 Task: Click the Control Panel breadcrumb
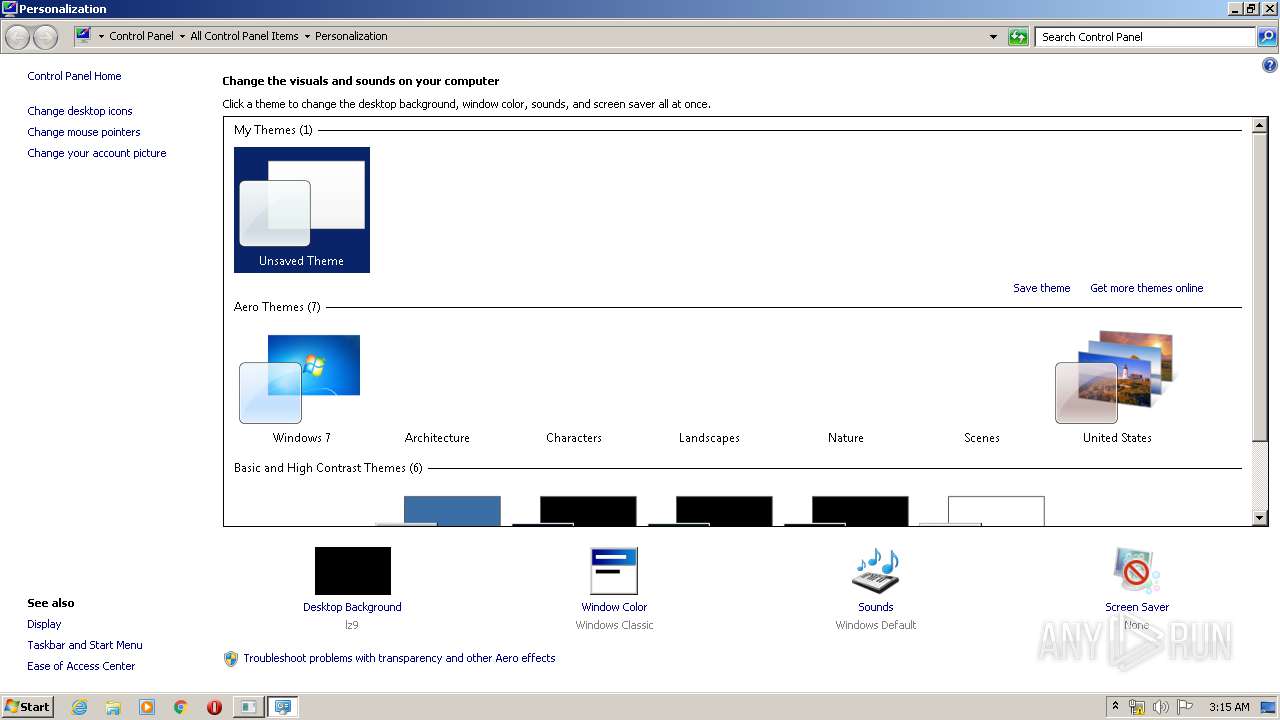[x=141, y=36]
